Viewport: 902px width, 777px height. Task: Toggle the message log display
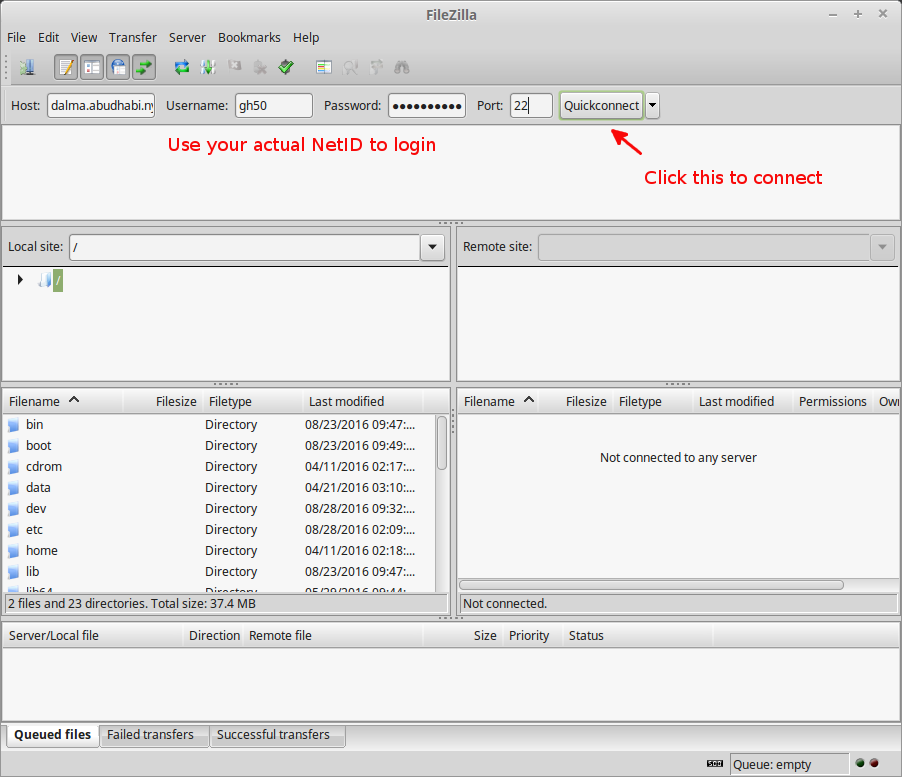[x=66, y=68]
